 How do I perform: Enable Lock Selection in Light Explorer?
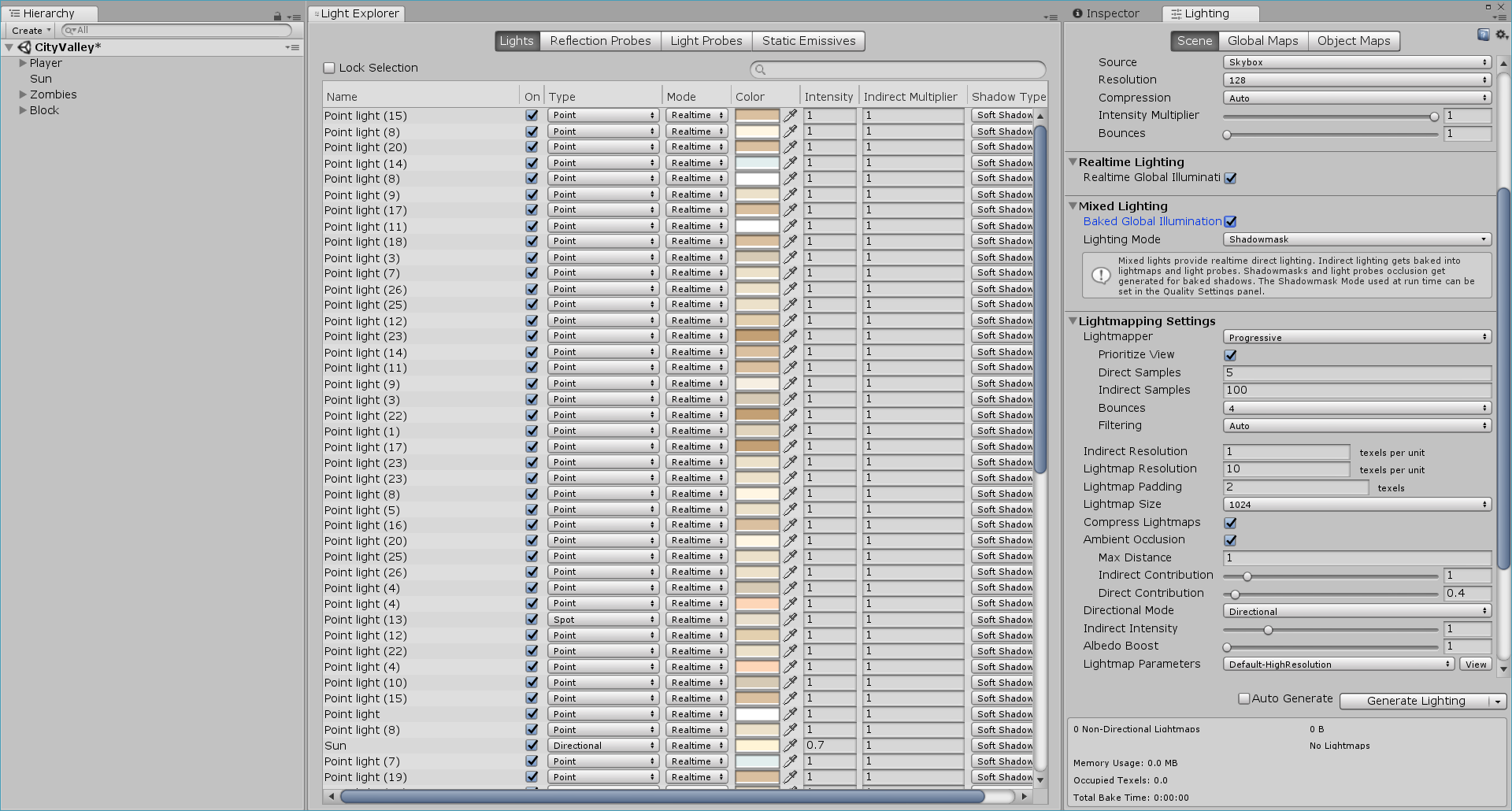(328, 68)
